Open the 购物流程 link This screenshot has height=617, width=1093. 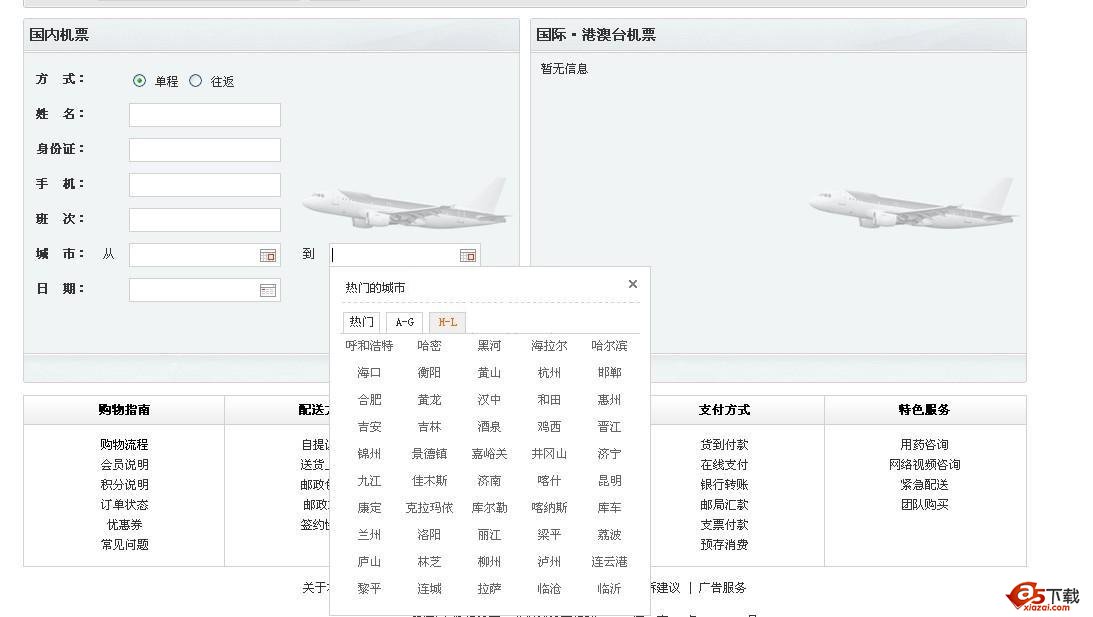tap(124, 445)
